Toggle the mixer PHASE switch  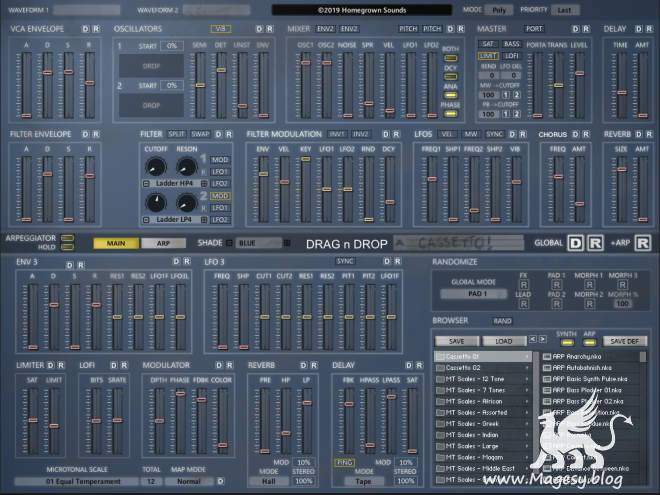pyautogui.click(x=450, y=114)
